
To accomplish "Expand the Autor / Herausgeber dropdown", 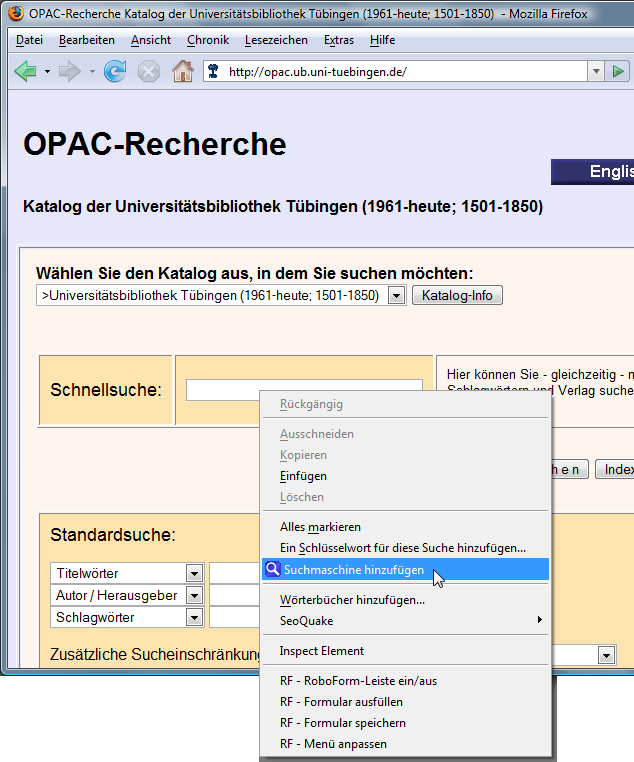I will (x=194, y=595).
